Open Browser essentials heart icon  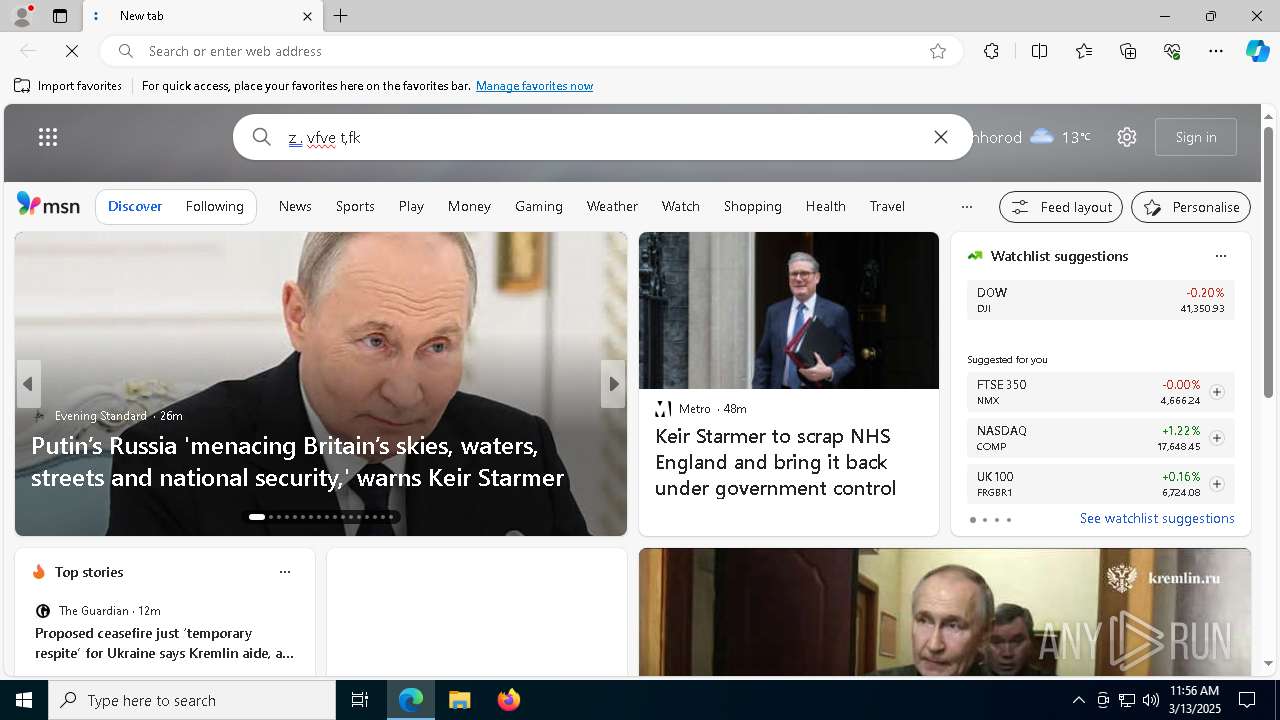(x=1172, y=51)
